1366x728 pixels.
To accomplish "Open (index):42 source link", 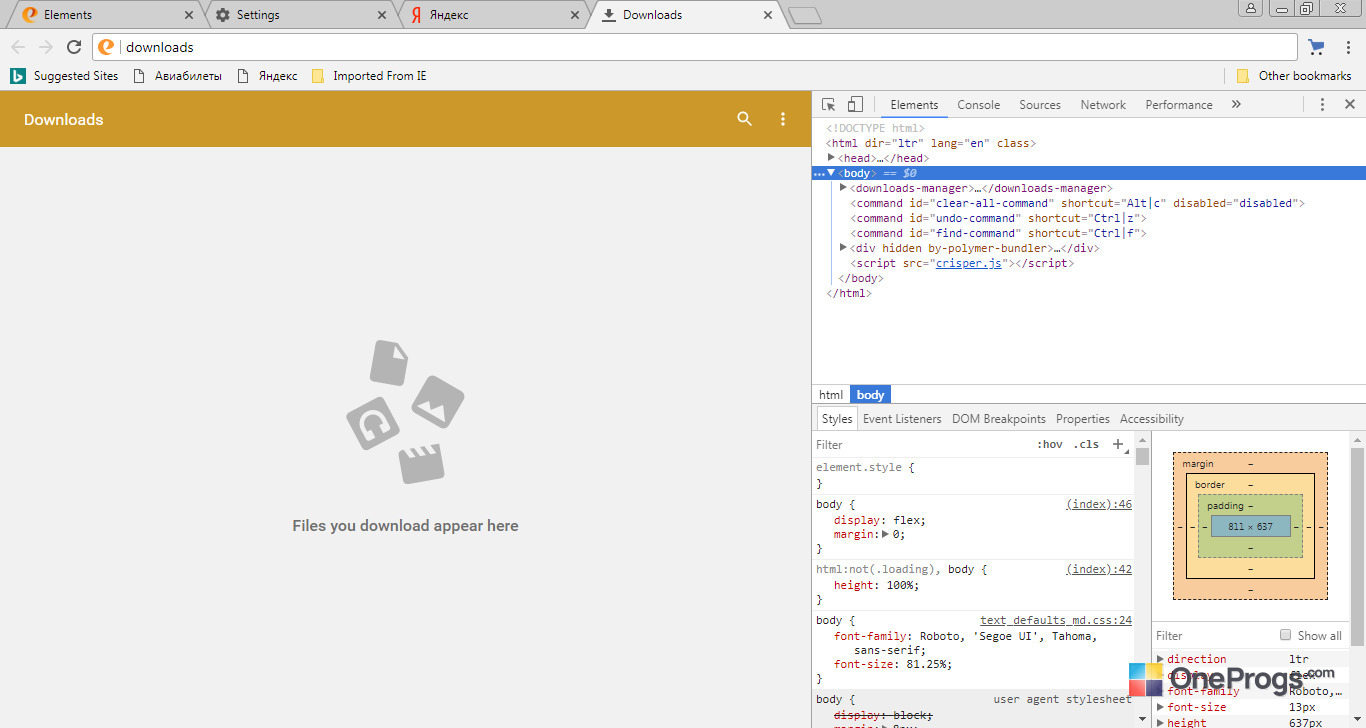I will pos(1099,569).
